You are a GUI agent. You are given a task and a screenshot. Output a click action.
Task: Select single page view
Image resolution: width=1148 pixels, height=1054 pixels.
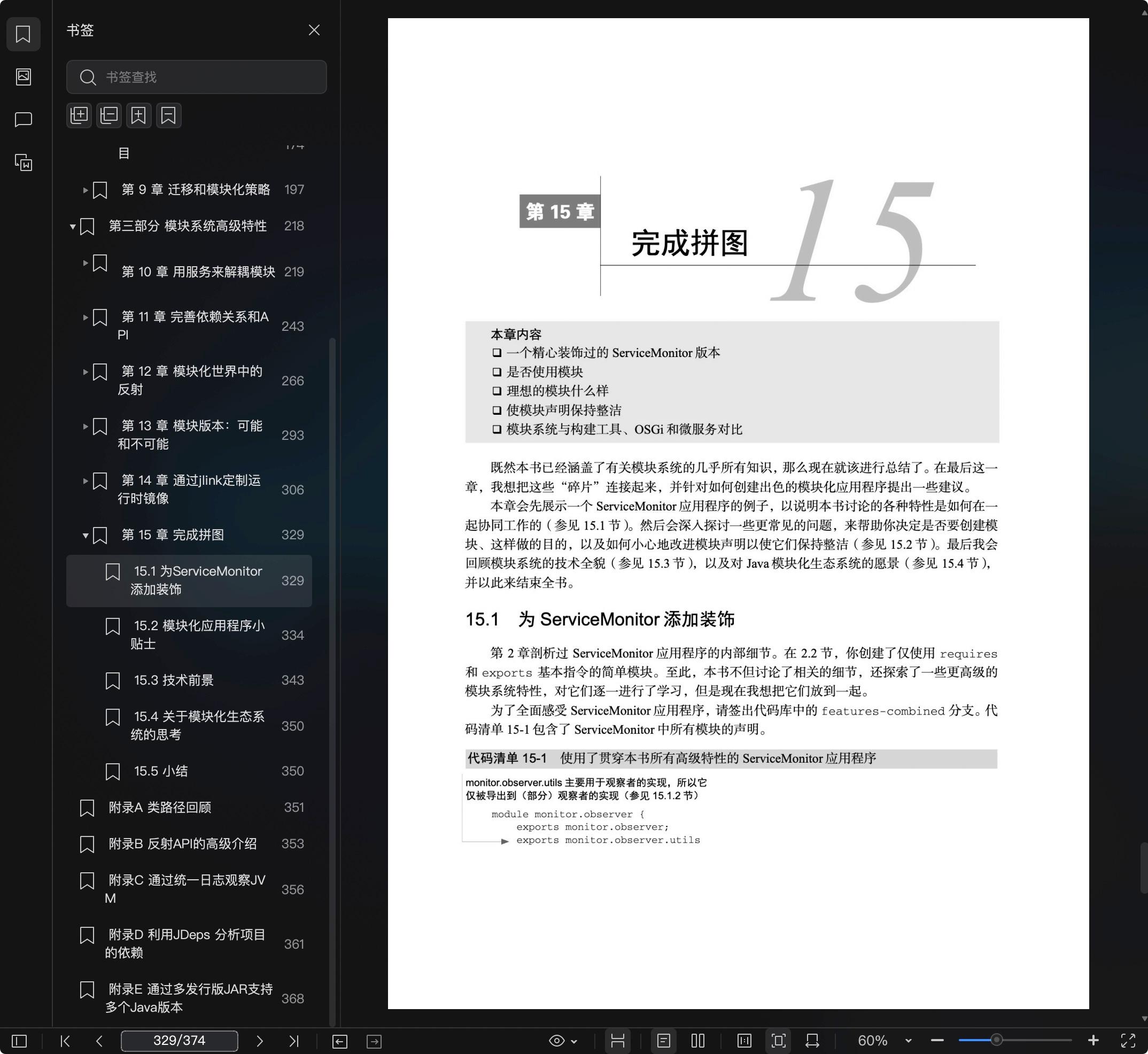pos(664,1042)
